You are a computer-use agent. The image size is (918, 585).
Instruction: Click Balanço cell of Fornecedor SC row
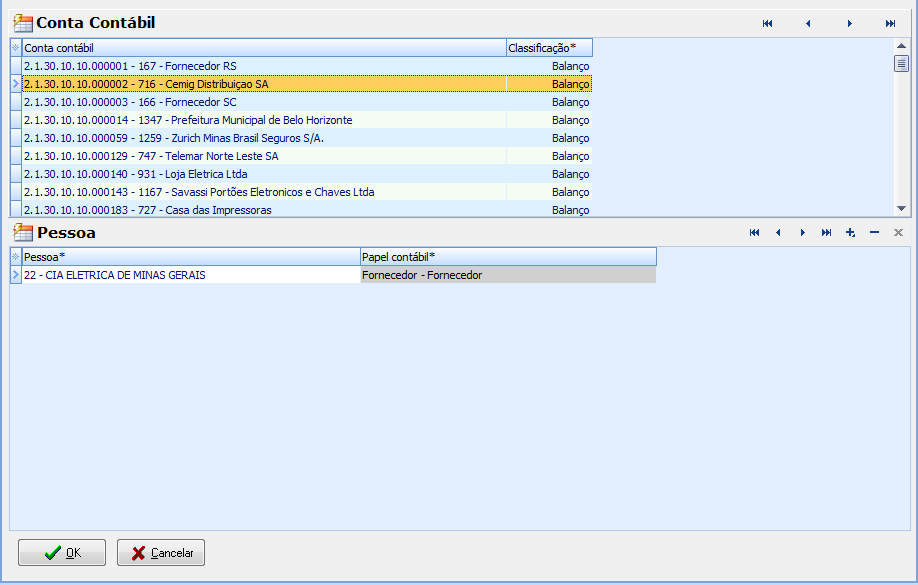click(549, 102)
